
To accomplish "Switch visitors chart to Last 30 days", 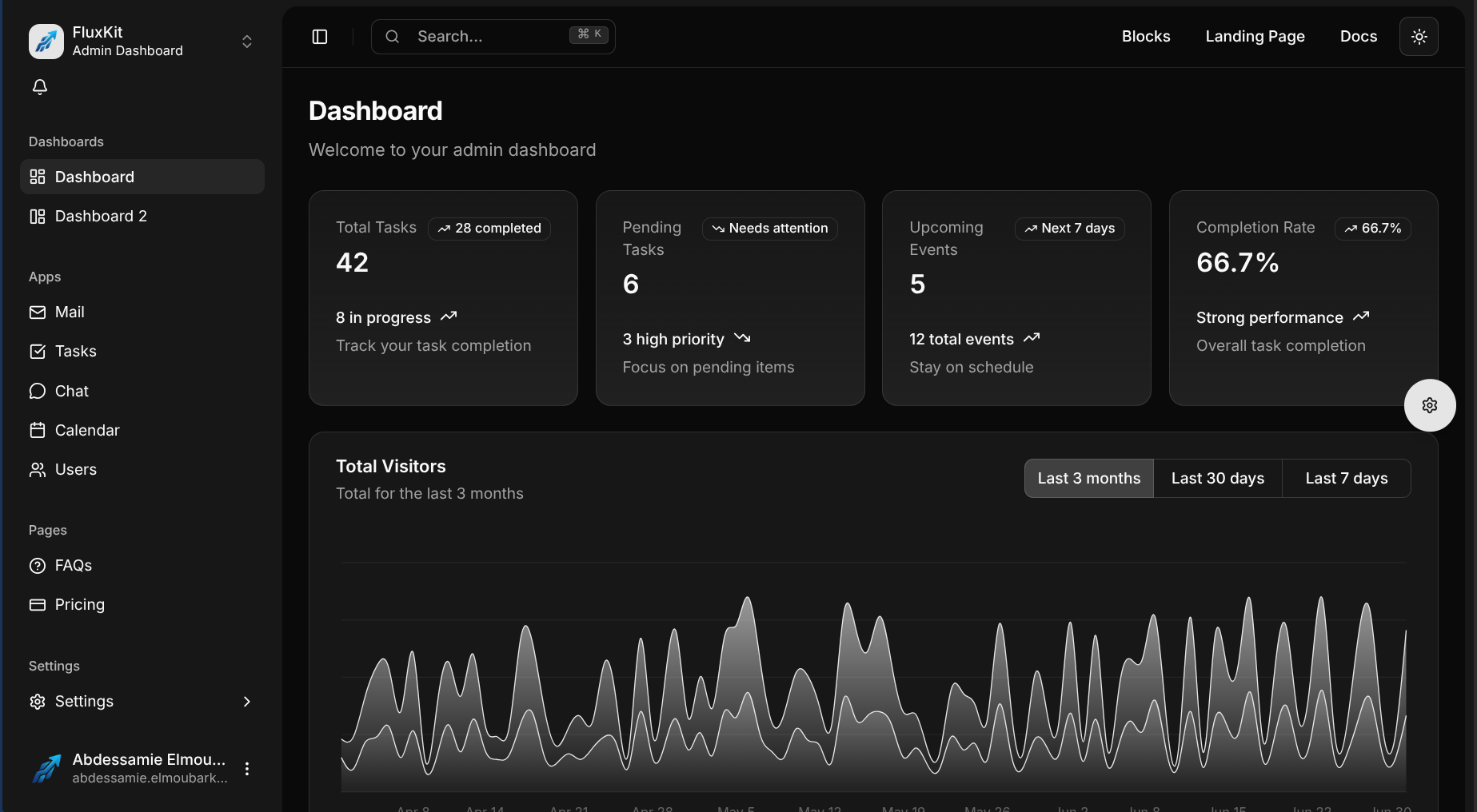I will tap(1217, 478).
